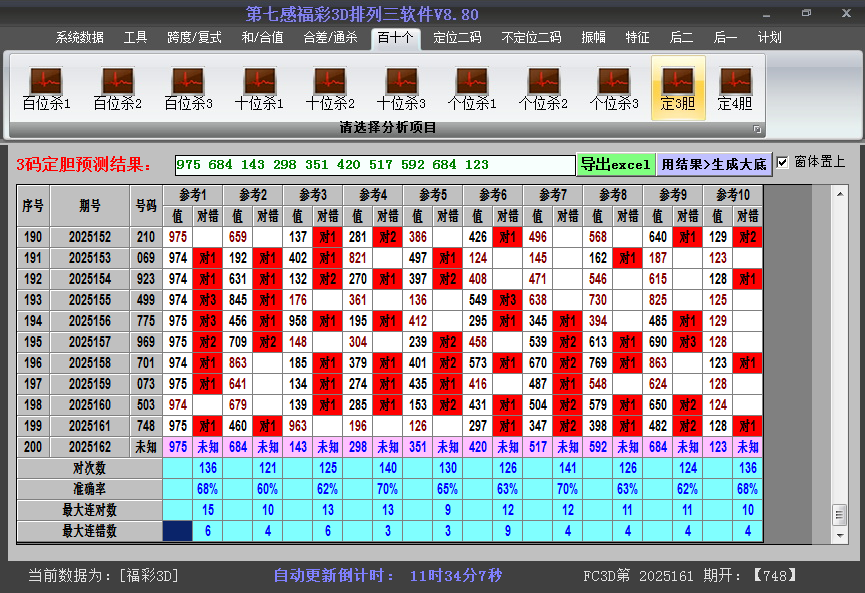Select the 个位杀2 analysis icon
The height and width of the screenshot is (593, 865).
543,88
